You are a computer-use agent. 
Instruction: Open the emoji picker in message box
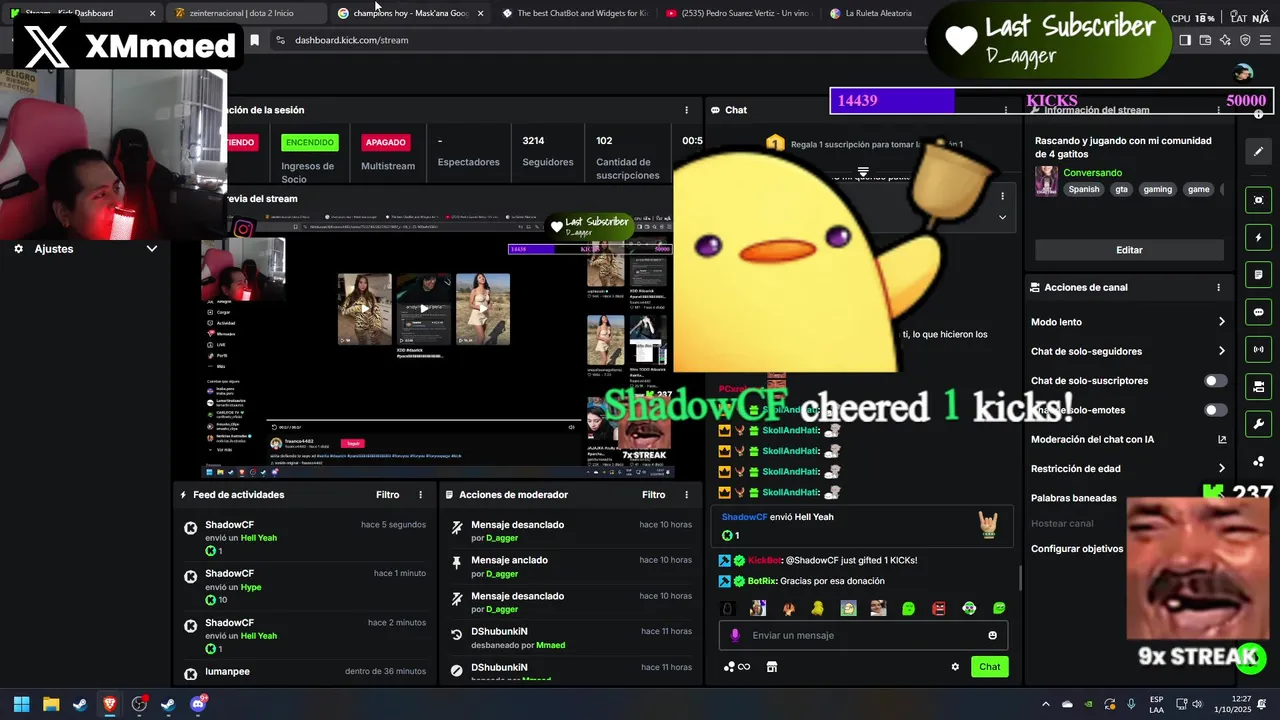(992, 635)
